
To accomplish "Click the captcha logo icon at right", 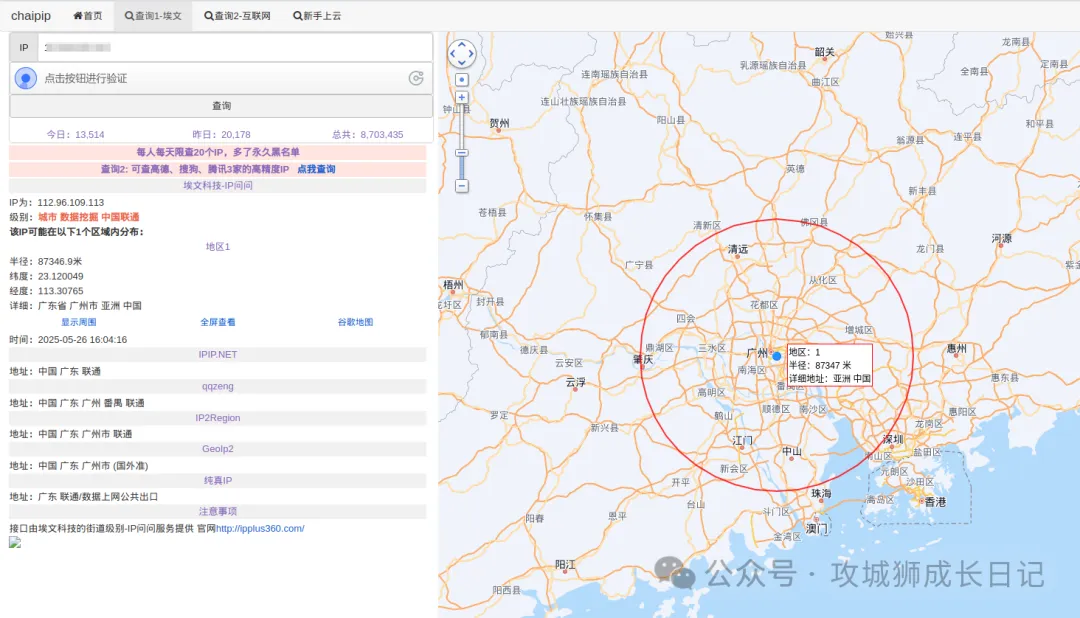I will [416, 78].
